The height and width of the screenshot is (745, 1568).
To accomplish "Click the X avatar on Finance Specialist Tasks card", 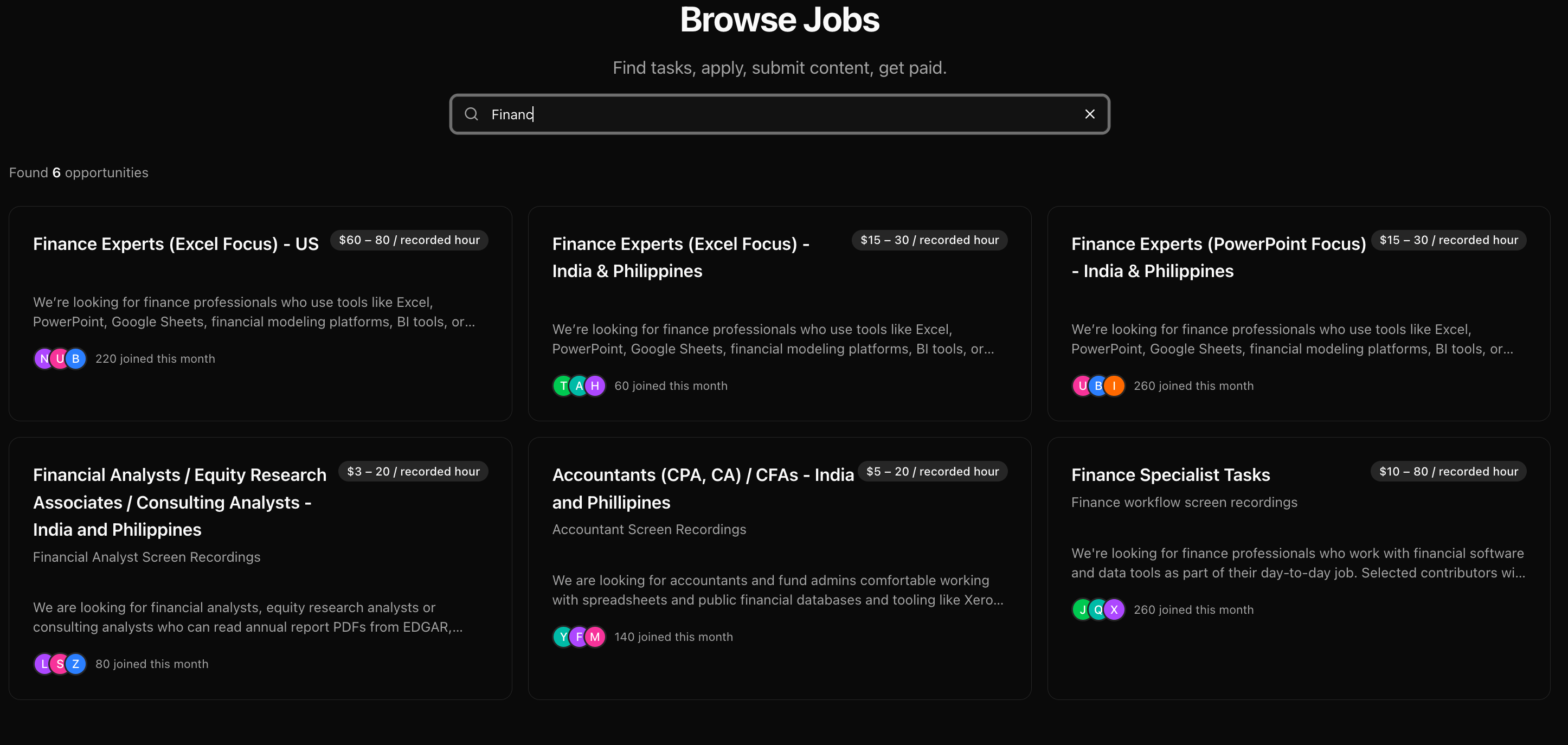I will [1114, 609].
